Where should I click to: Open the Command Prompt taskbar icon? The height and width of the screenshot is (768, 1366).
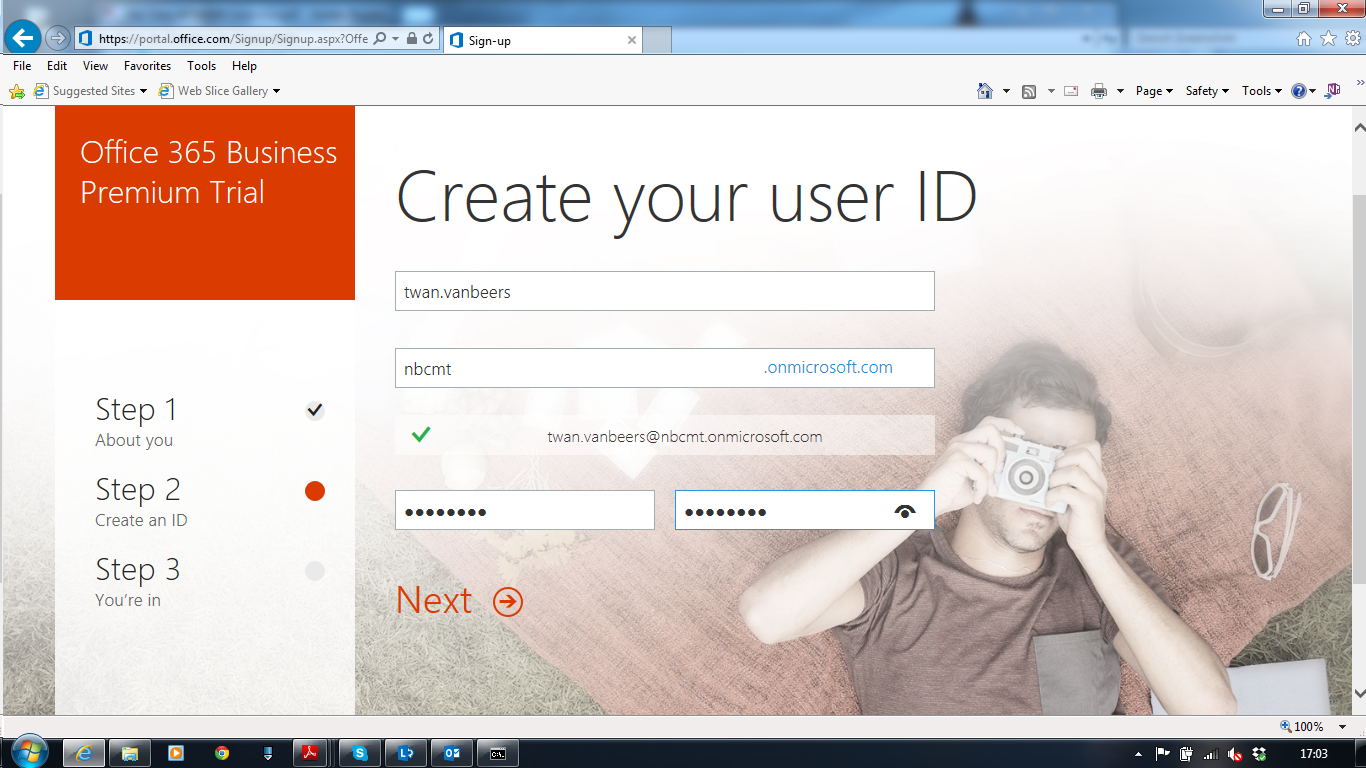[498, 753]
